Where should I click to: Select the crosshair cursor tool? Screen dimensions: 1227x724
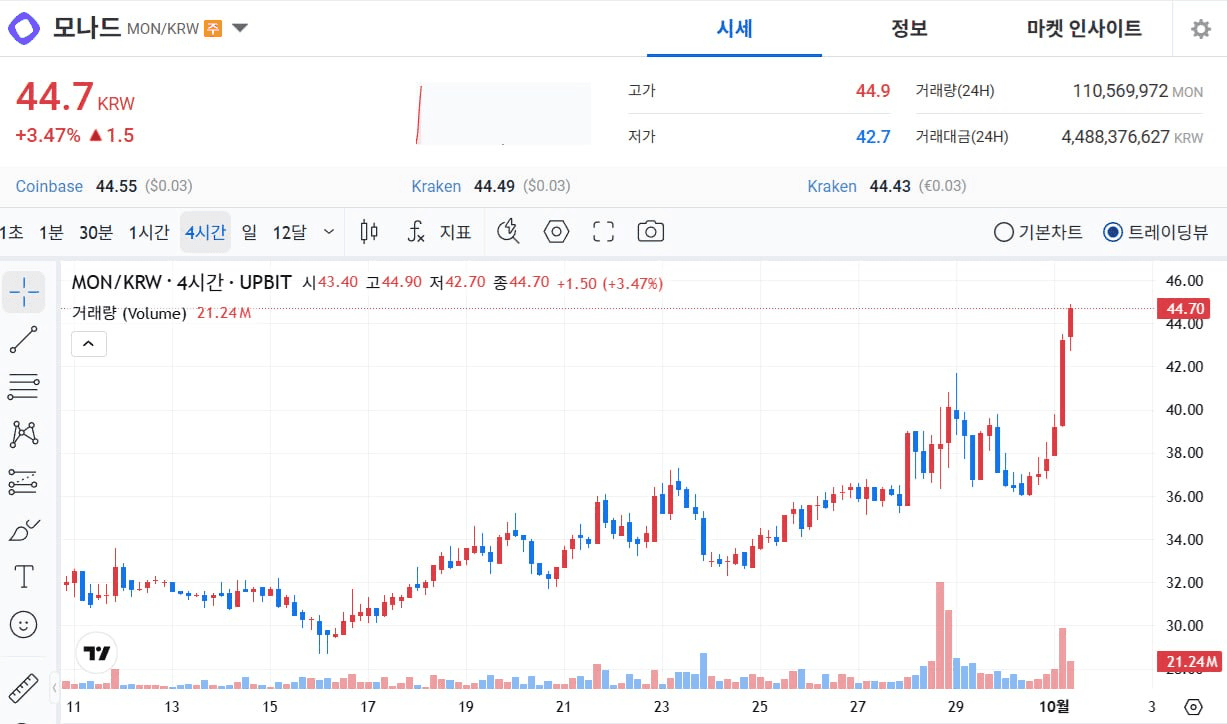pos(24,291)
